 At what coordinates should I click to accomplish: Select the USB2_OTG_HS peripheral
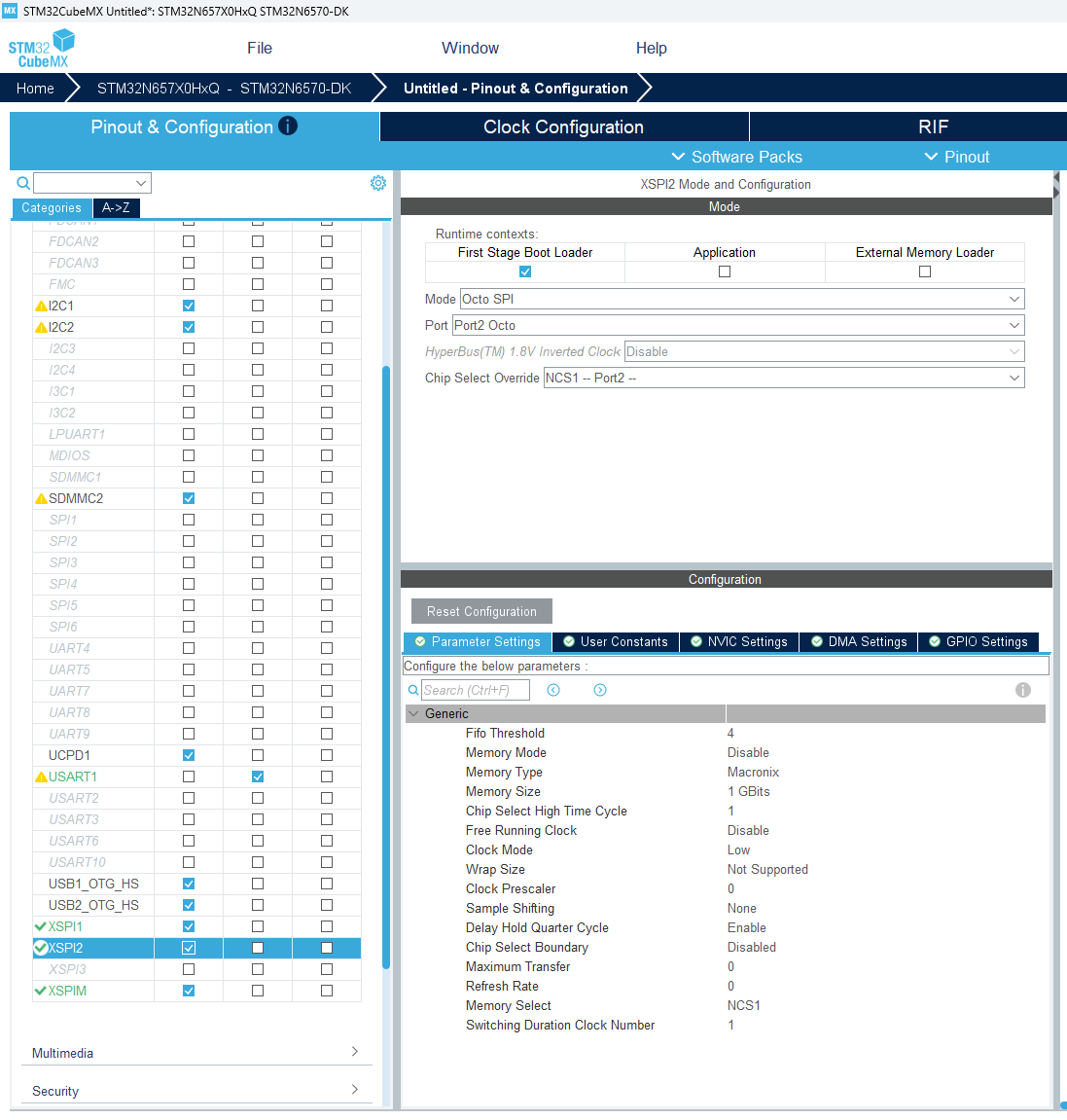coord(93,905)
